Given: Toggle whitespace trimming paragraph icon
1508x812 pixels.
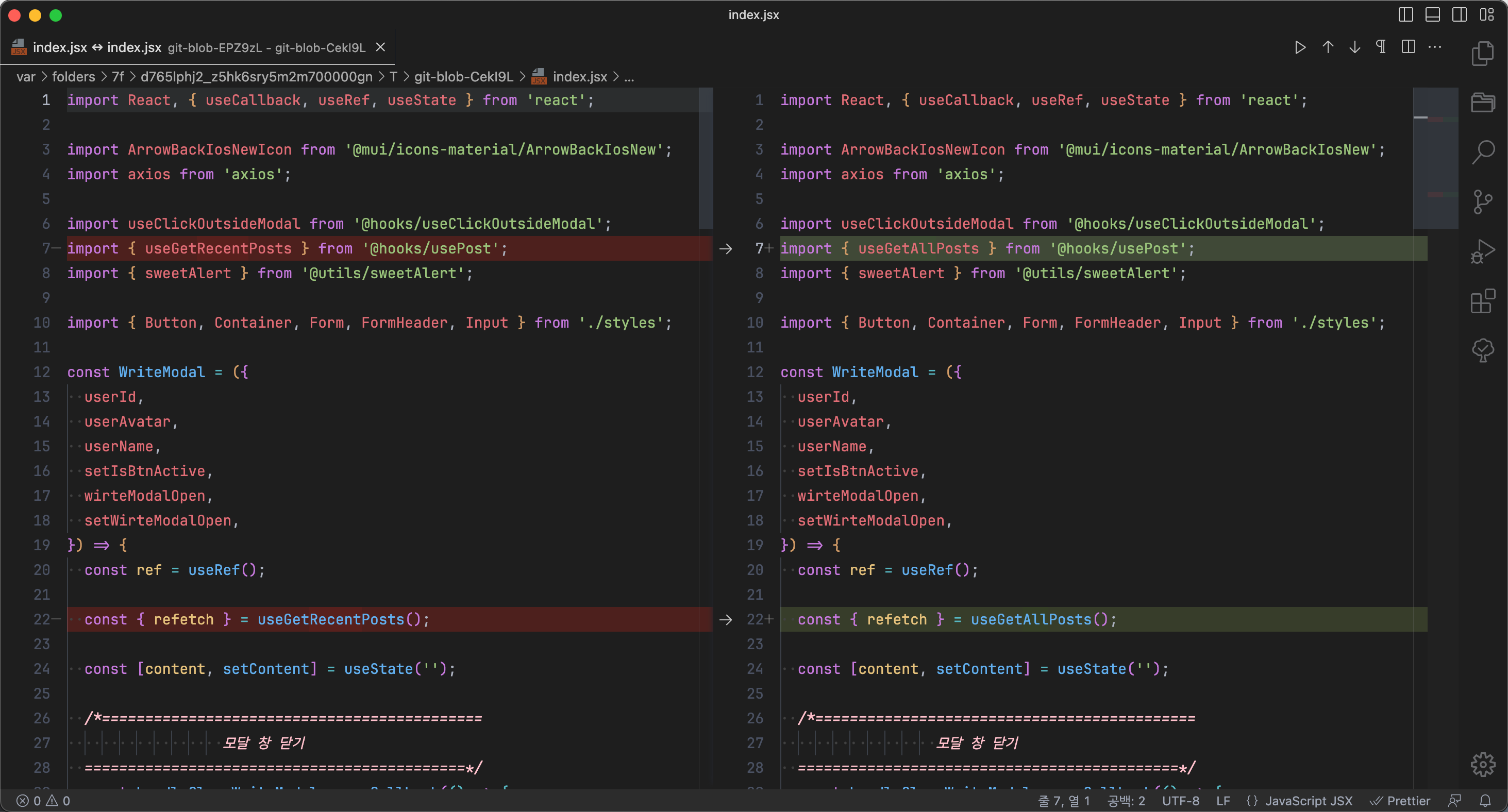Looking at the screenshot, I should click(x=1381, y=47).
